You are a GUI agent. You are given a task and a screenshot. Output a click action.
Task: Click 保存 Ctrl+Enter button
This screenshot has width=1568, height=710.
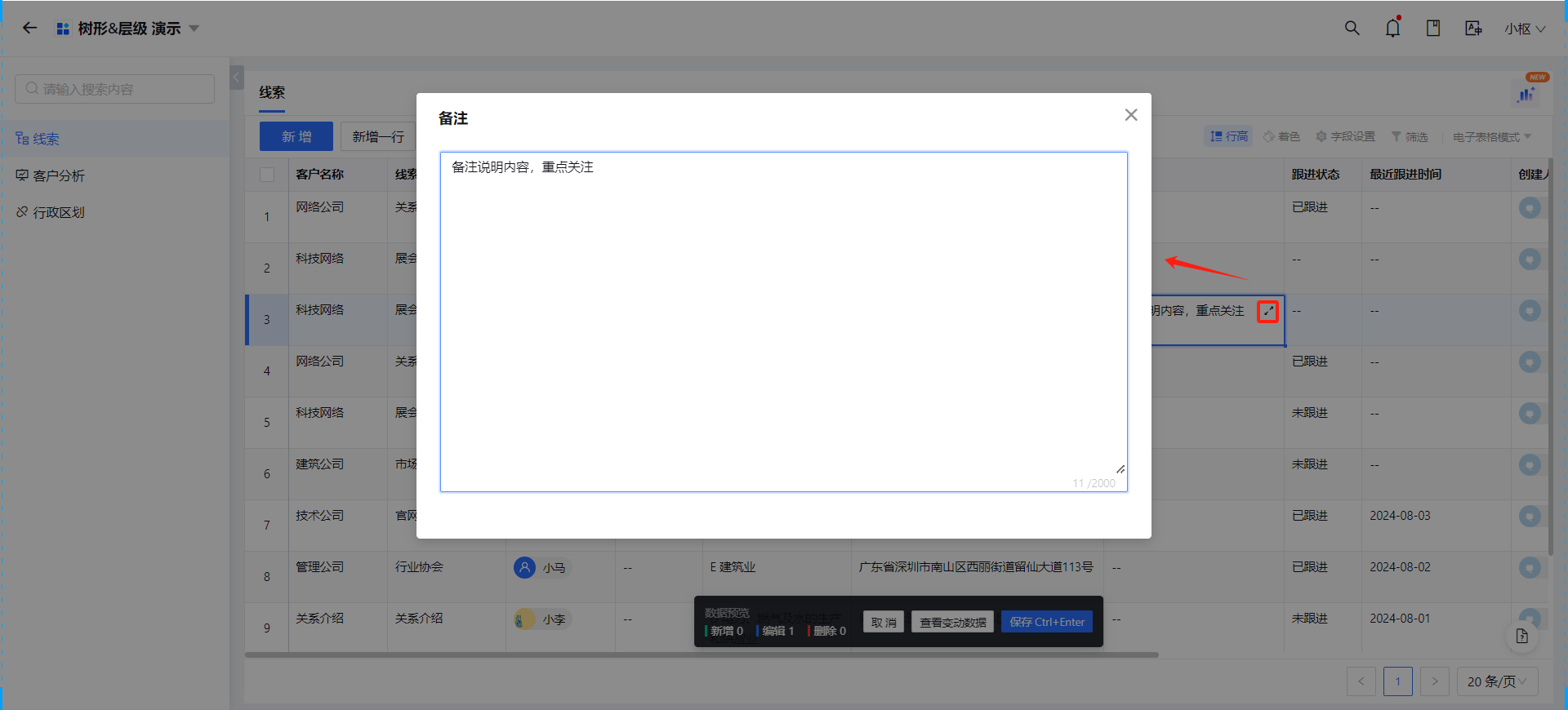tap(1047, 622)
